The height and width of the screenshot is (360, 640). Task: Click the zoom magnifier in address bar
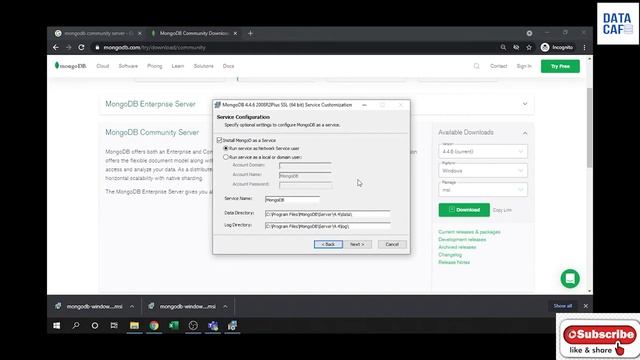click(x=503, y=47)
